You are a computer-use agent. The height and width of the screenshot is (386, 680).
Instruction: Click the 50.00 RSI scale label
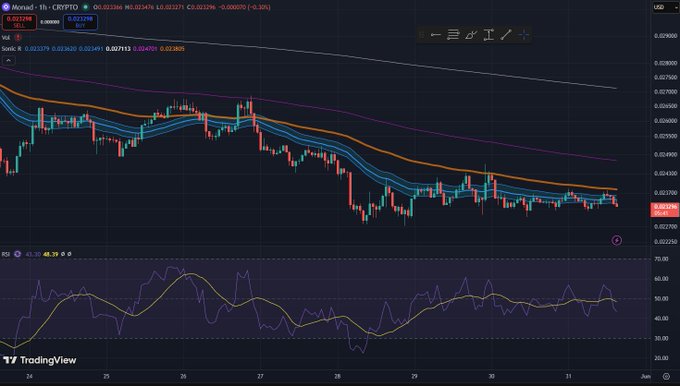pos(661,299)
